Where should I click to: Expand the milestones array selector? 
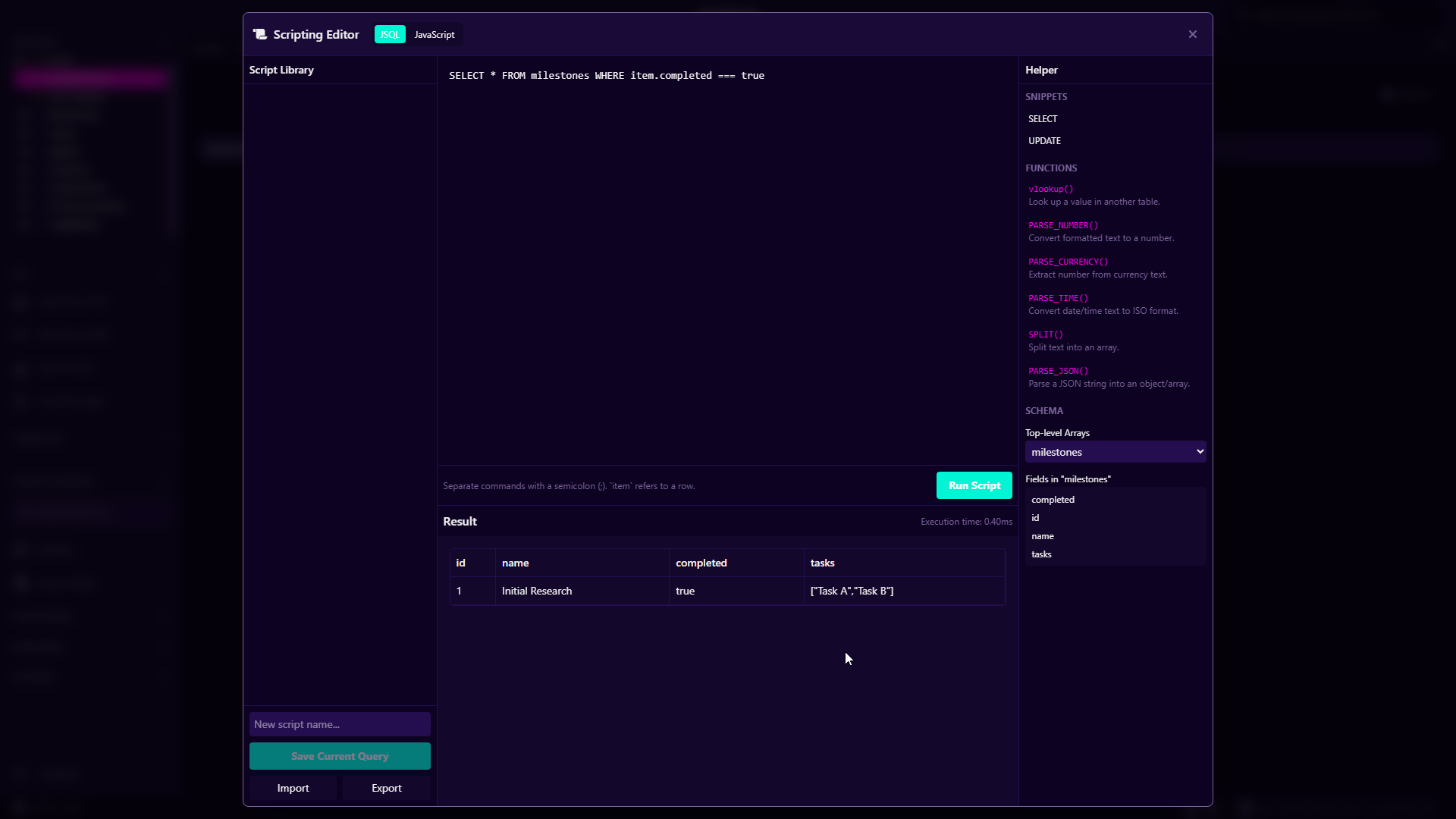(x=1116, y=451)
